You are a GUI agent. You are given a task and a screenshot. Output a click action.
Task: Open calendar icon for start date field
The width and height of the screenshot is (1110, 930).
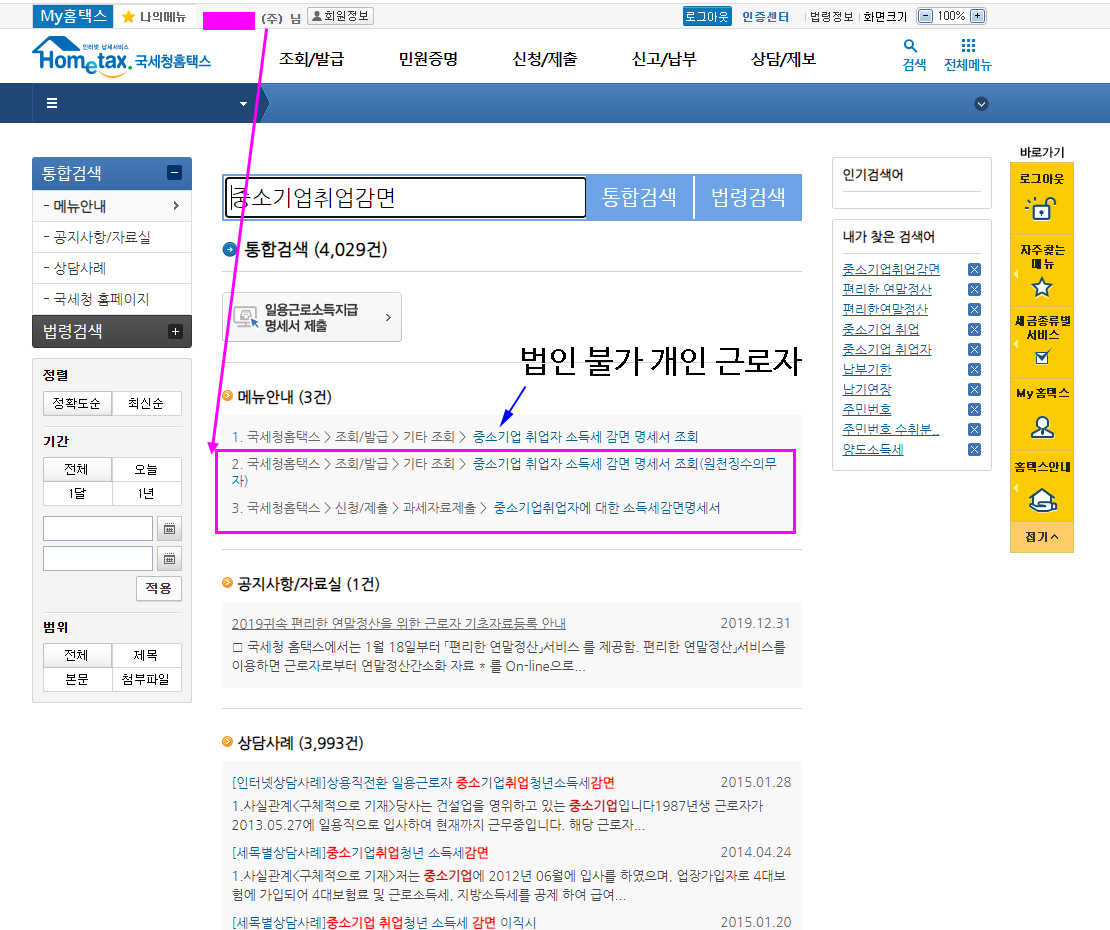(x=169, y=529)
